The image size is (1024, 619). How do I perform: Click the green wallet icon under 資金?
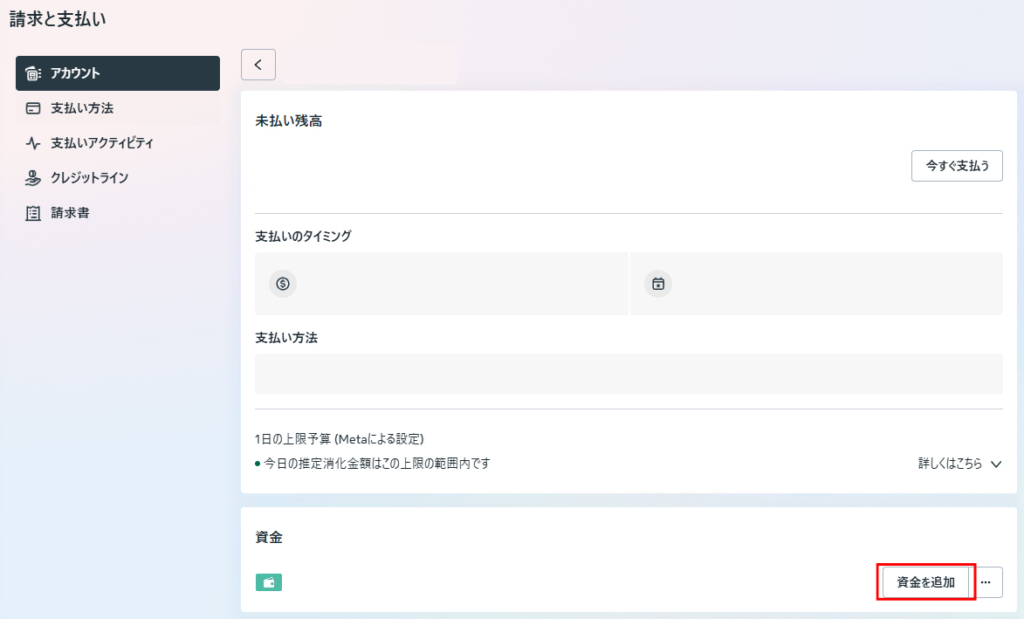pos(269,582)
